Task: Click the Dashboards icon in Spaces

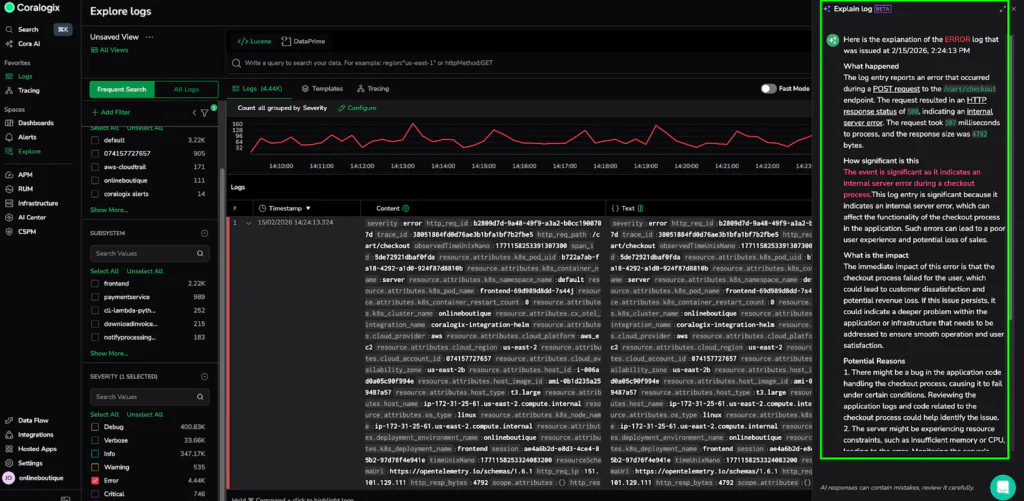Action: tap(10, 122)
